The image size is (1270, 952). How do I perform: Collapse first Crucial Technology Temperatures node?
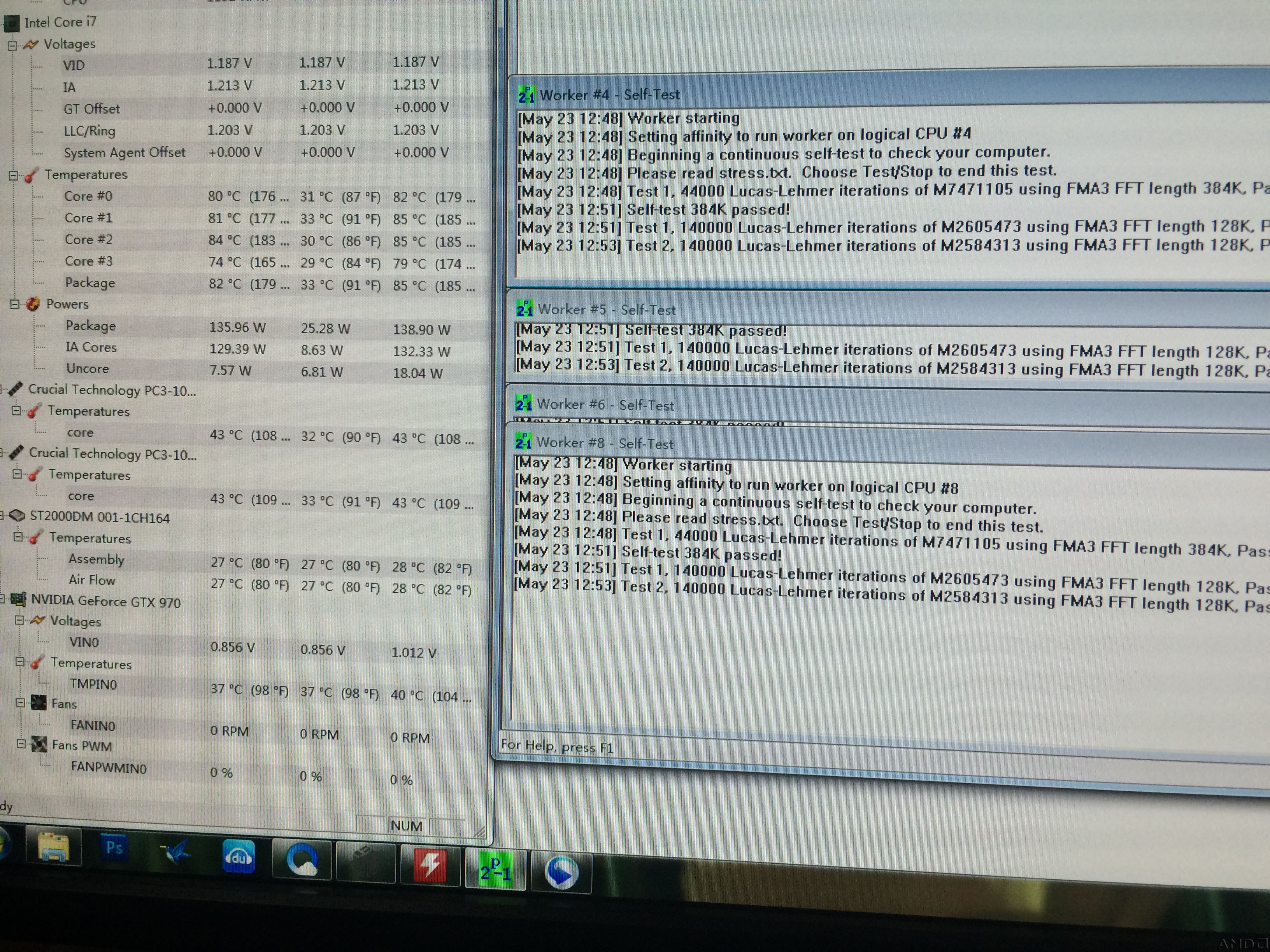tap(17, 411)
